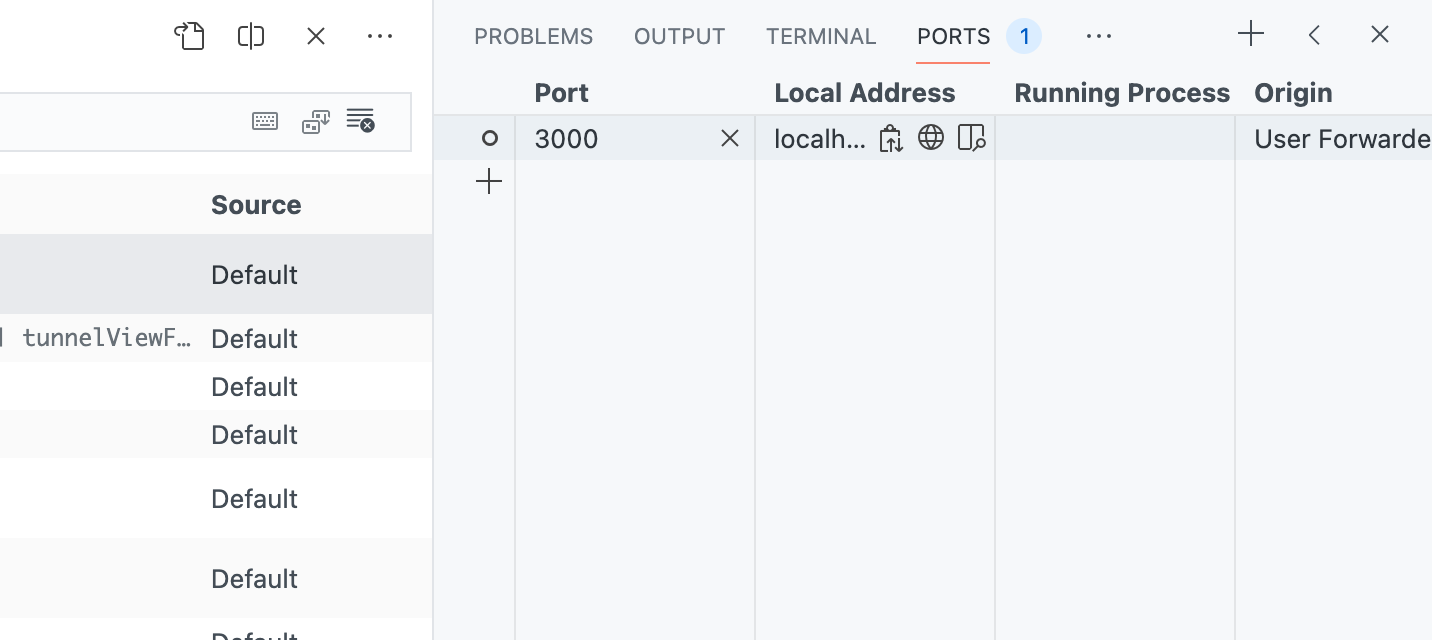This screenshot has width=1432, height=640.
Task: Collapse the panel with the left chevron
Action: [1314, 34]
